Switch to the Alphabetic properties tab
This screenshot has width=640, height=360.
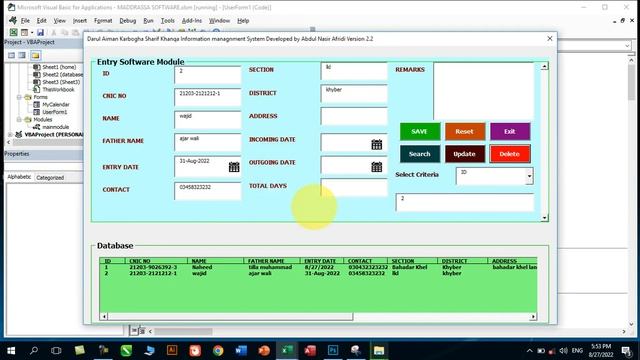19,177
